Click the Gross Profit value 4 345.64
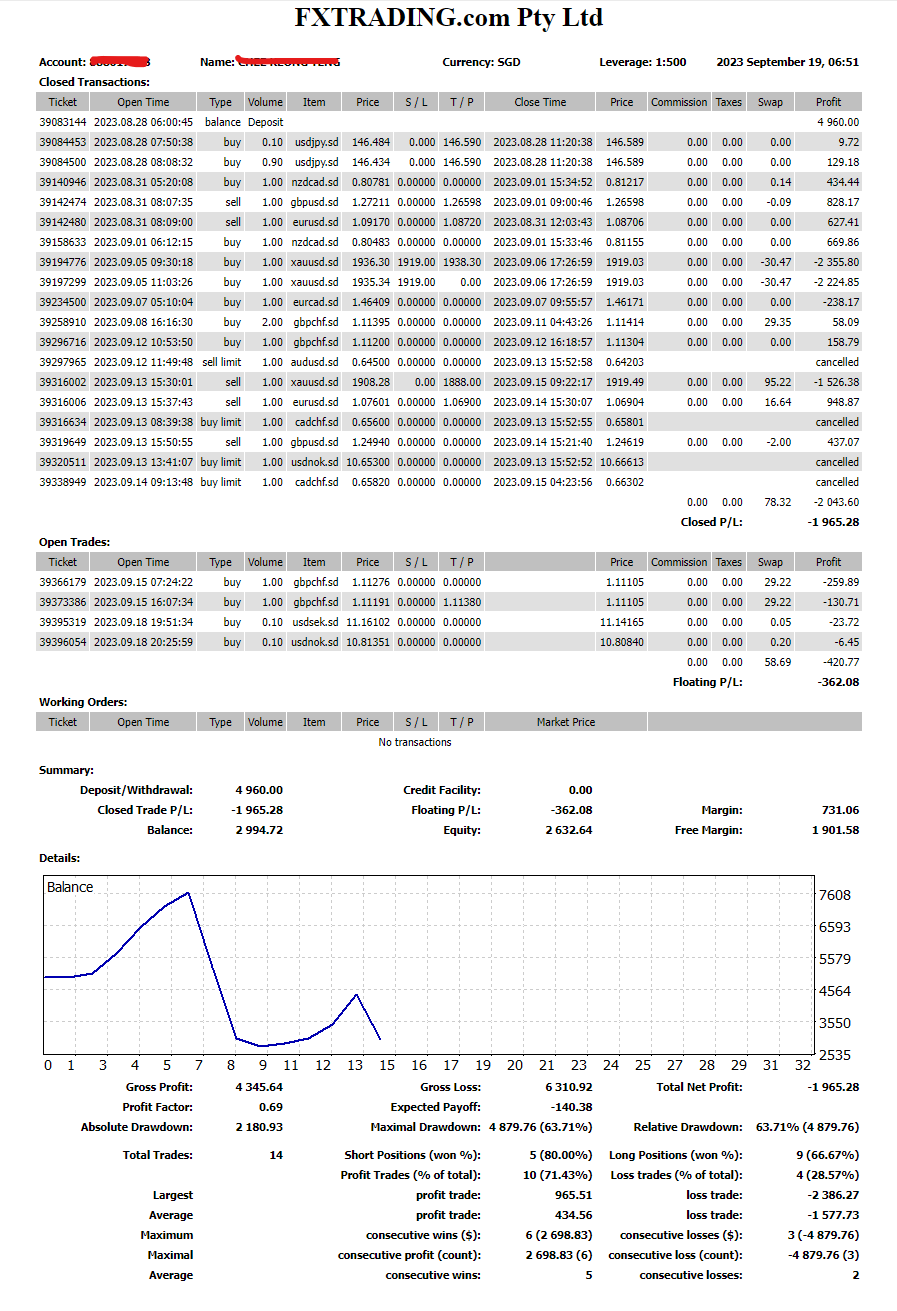Image resolution: width=897 pixels, height=1311 pixels. click(259, 1087)
